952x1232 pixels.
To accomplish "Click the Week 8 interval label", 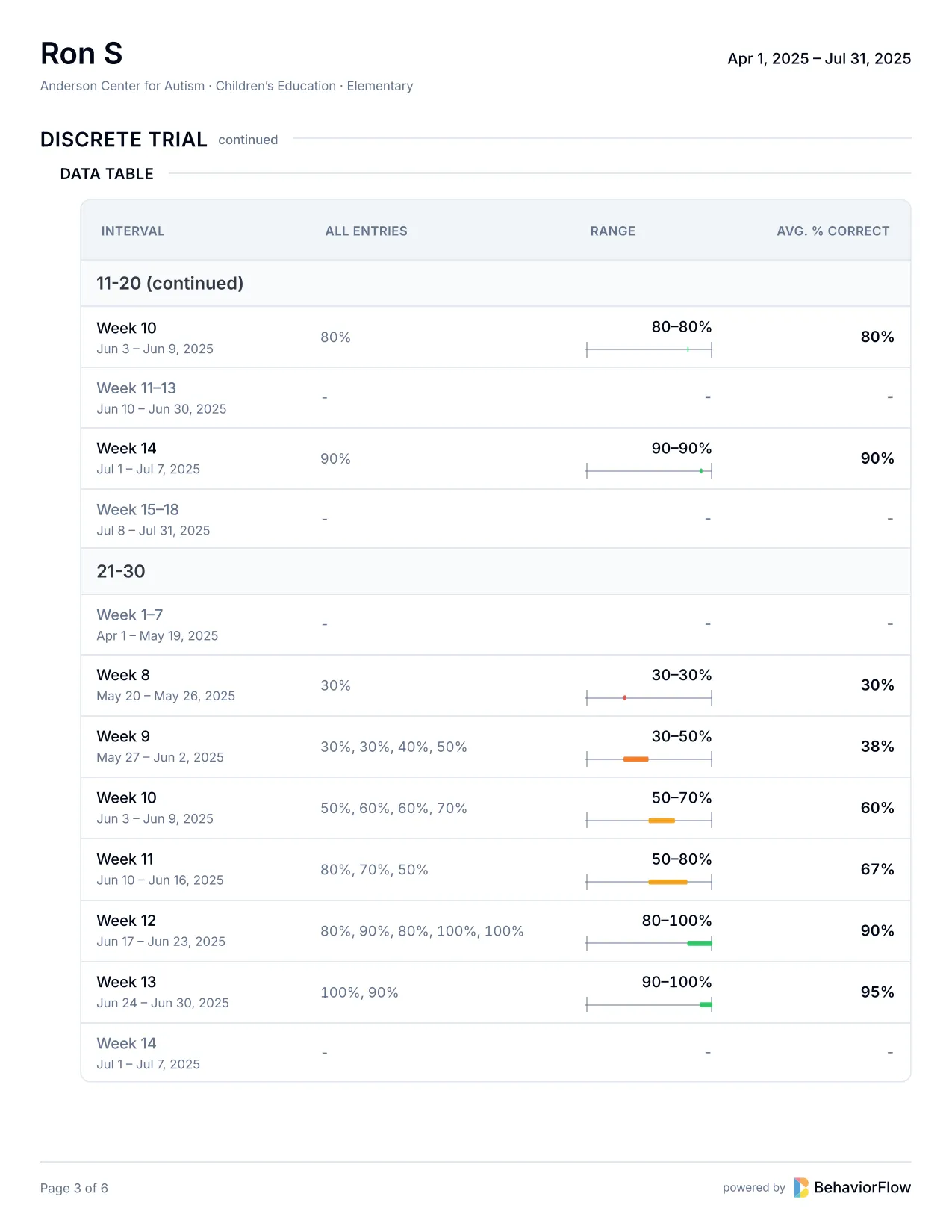I will 123,675.
